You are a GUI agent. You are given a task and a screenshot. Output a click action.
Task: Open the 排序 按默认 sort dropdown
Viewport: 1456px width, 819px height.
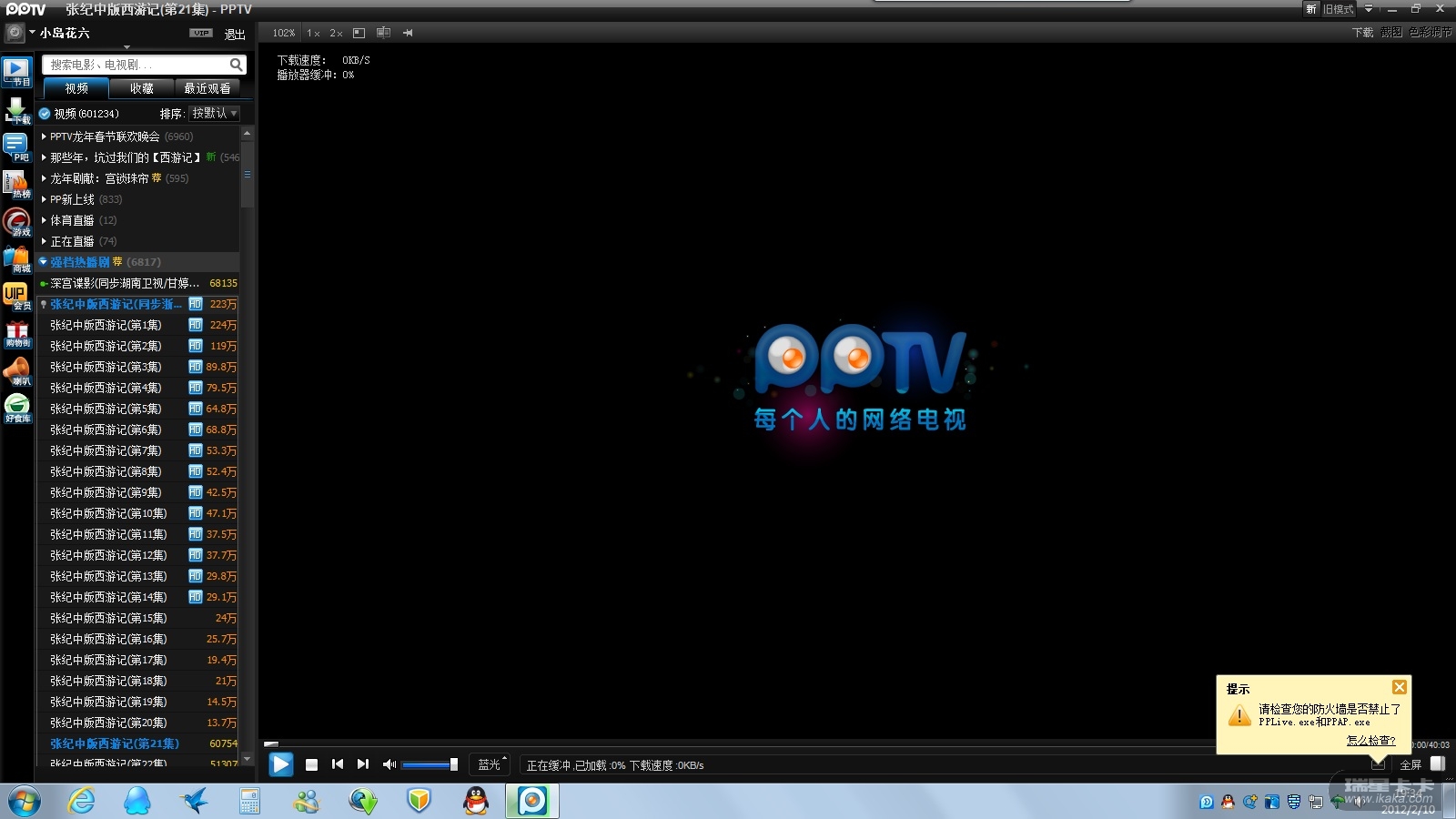(215, 114)
